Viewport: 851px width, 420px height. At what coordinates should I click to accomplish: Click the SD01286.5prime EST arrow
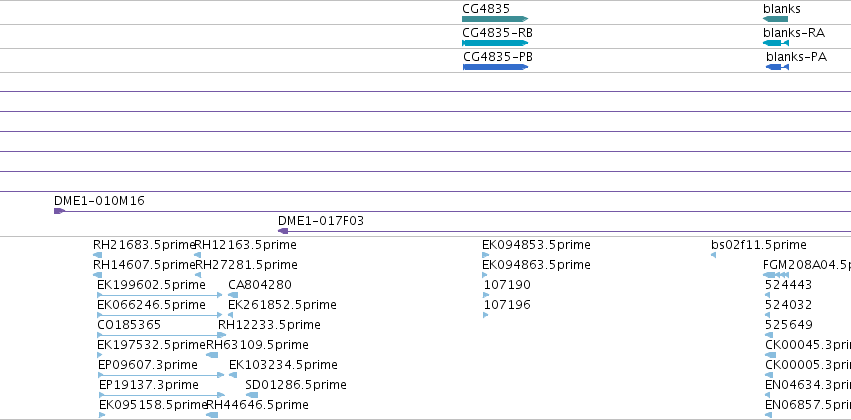tap(252, 395)
